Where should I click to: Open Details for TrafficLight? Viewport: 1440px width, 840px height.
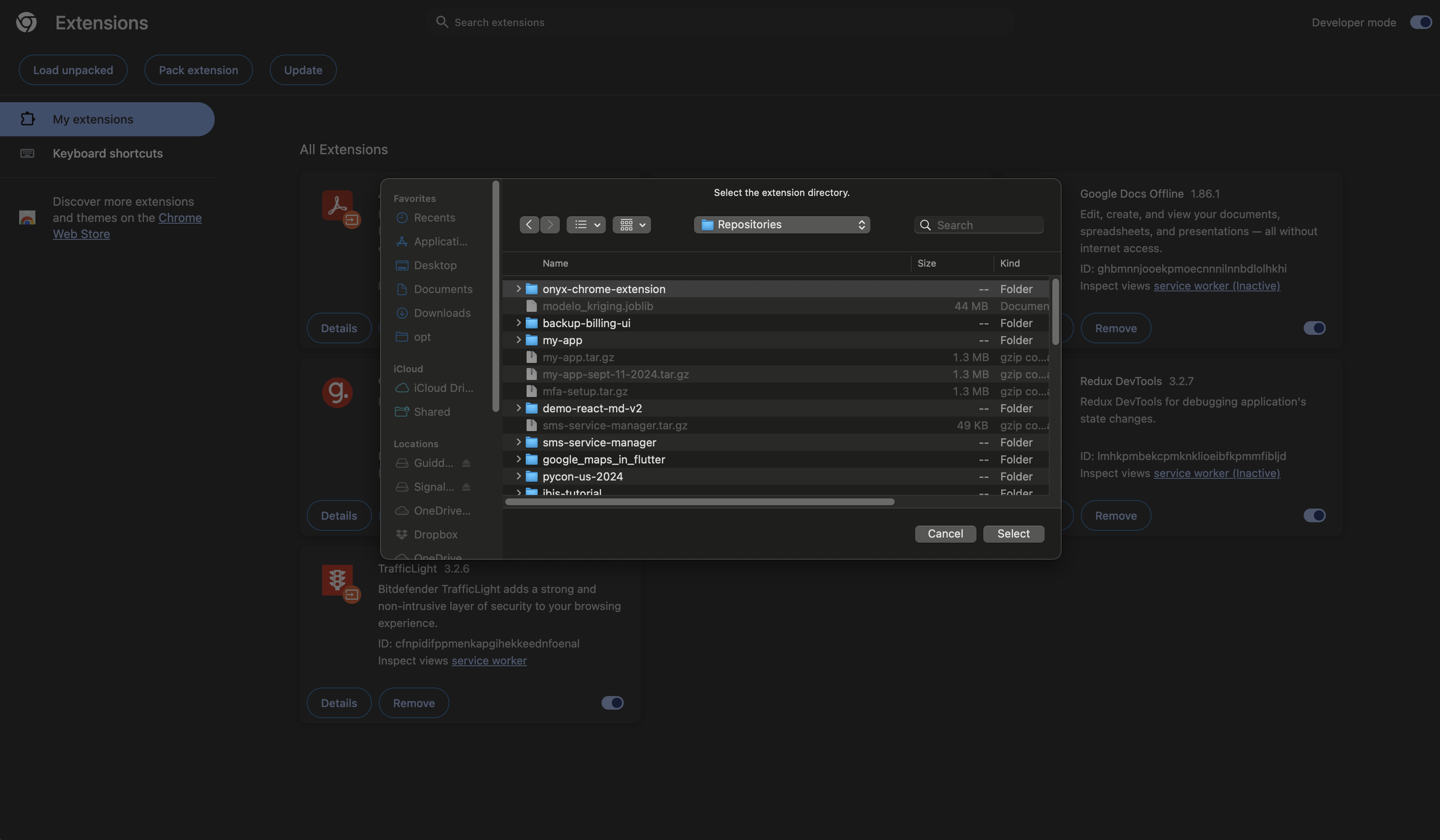(x=339, y=703)
